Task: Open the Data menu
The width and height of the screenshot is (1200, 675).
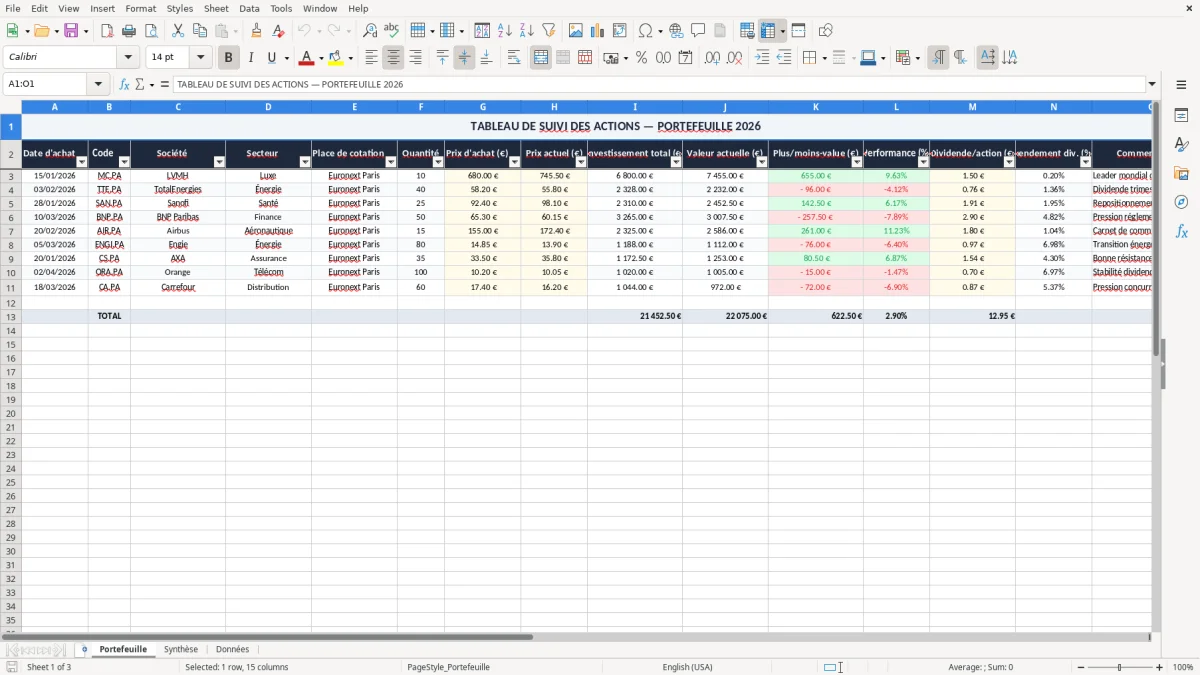Action: [249, 8]
